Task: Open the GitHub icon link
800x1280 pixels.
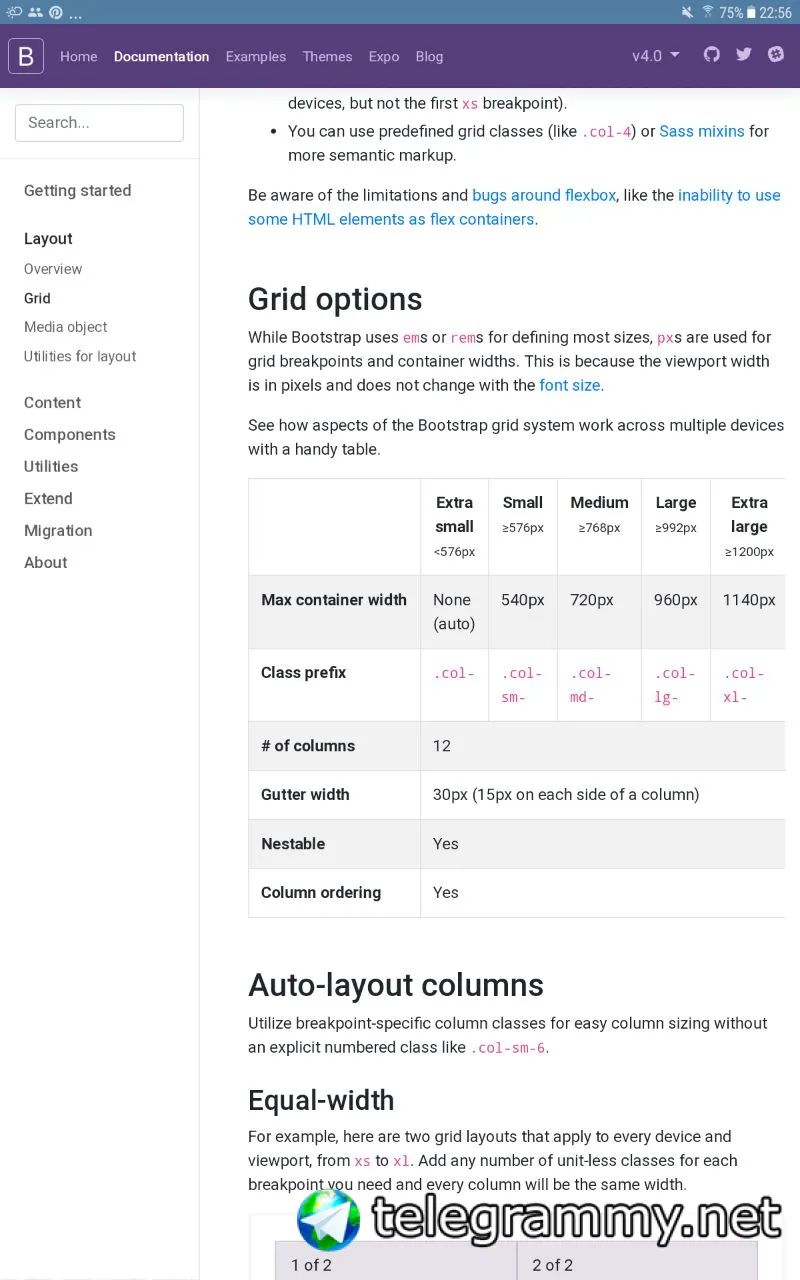Action: click(x=711, y=55)
